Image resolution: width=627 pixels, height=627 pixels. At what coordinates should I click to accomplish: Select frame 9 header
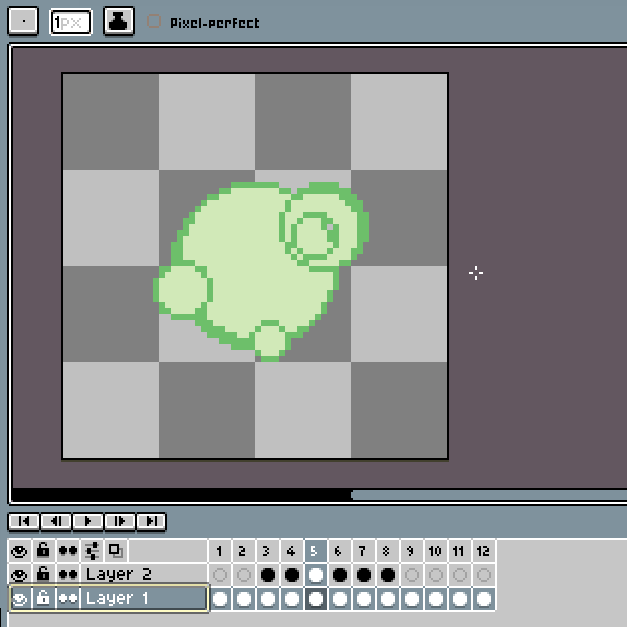click(x=411, y=551)
